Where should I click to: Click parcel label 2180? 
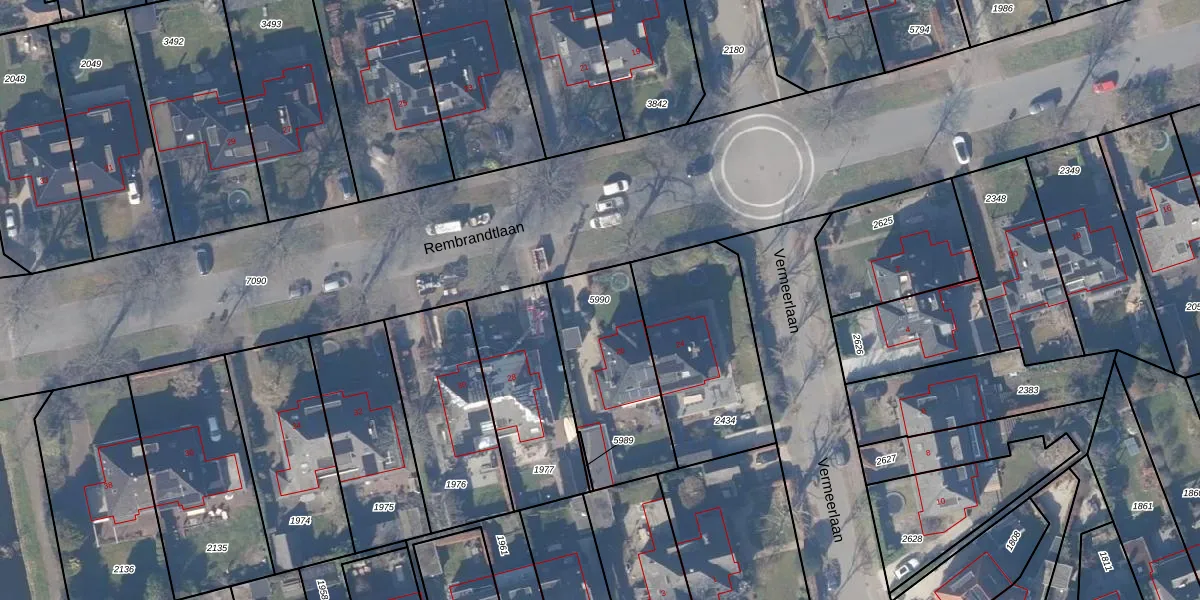point(733,50)
